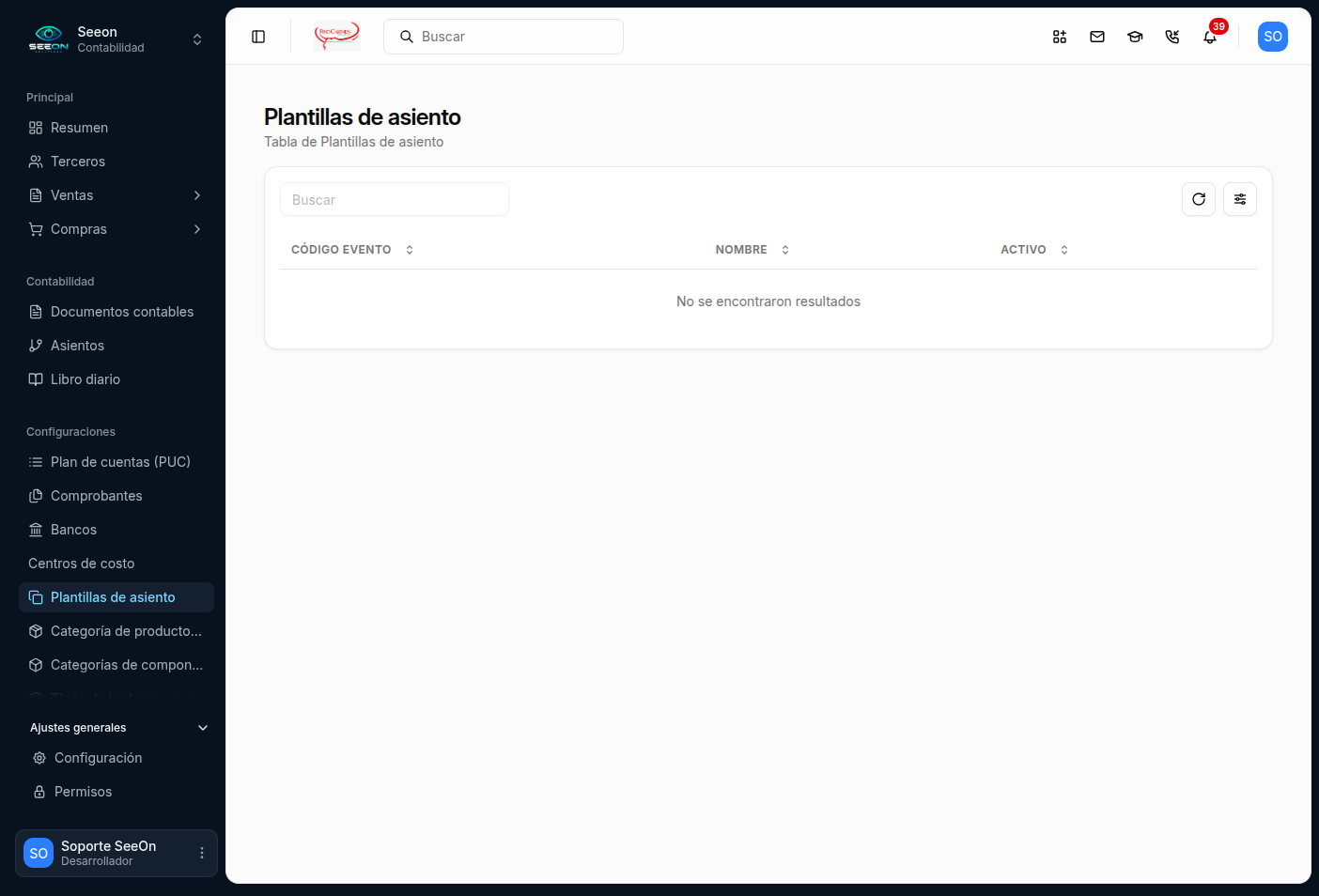Go to Resumen in sidebar
The image size is (1319, 896).
click(x=116, y=128)
